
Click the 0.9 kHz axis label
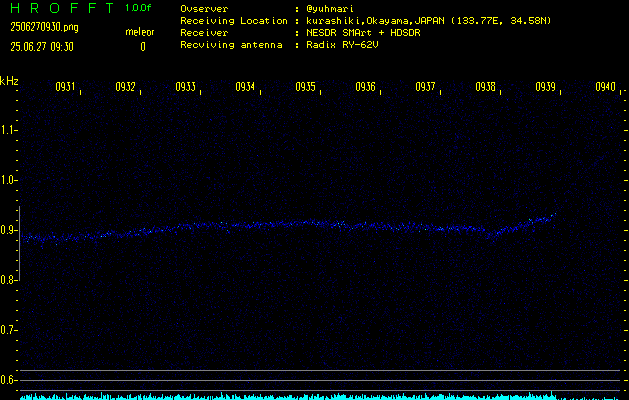click(9, 230)
